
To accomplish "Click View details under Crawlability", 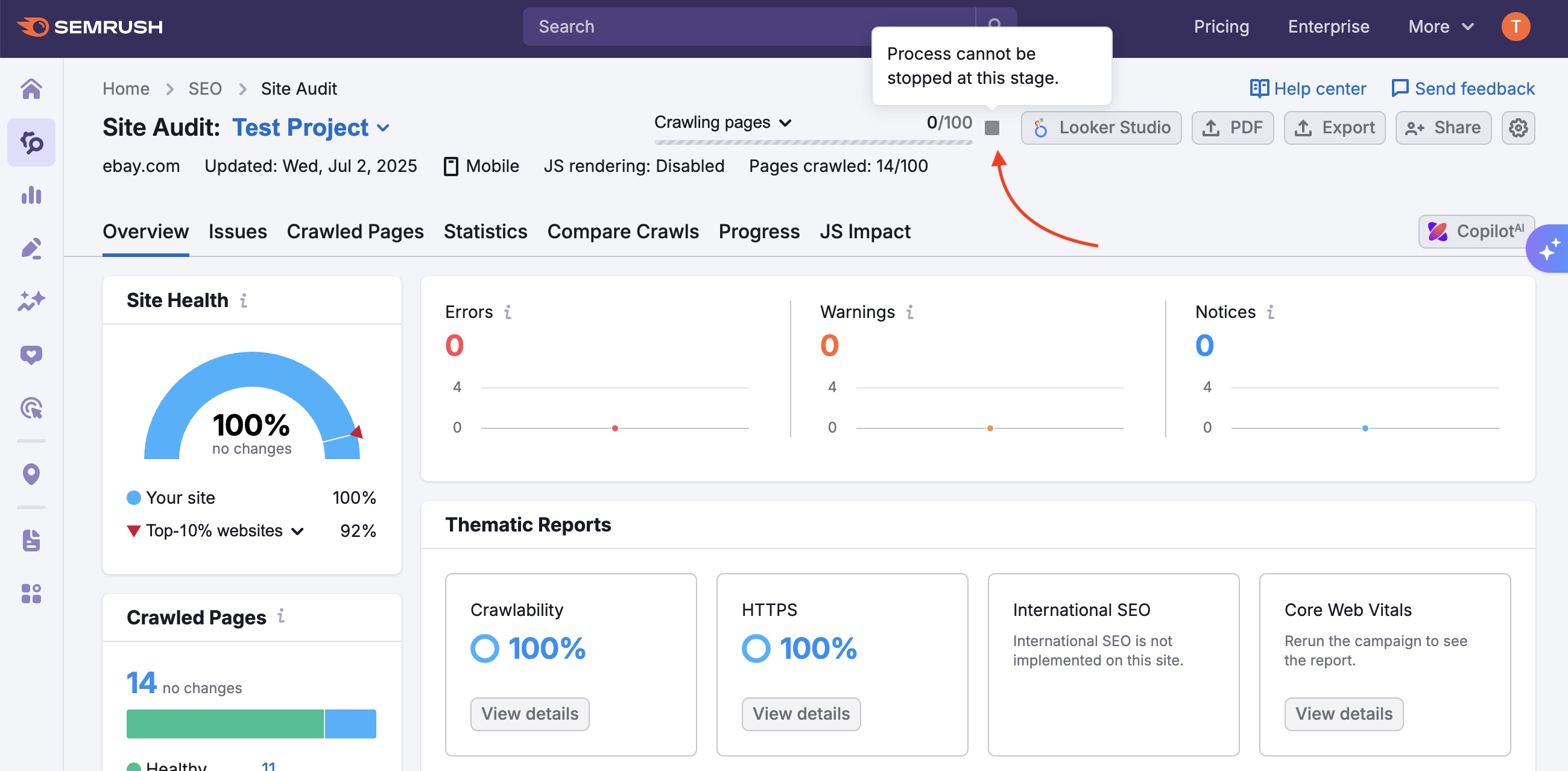I will [529, 714].
